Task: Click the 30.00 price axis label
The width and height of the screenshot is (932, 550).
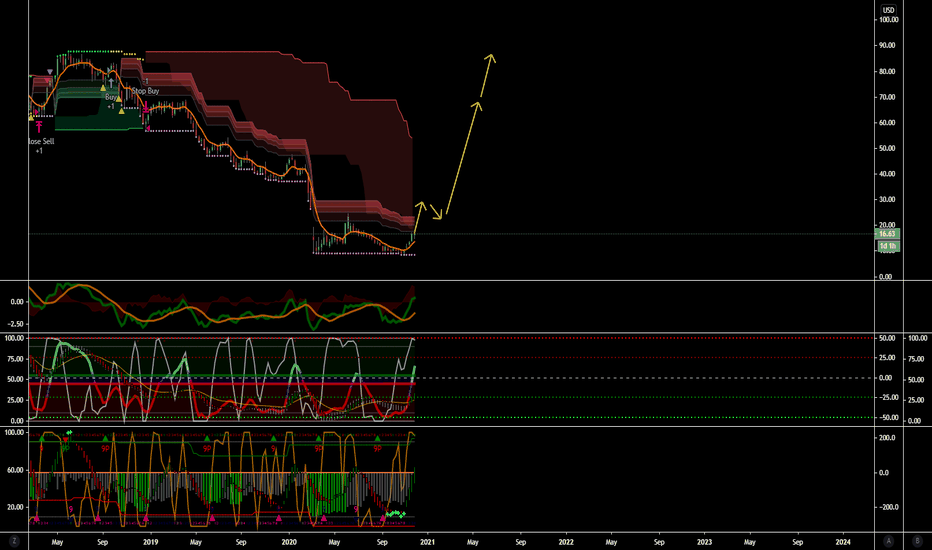Action: (x=887, y=200)
